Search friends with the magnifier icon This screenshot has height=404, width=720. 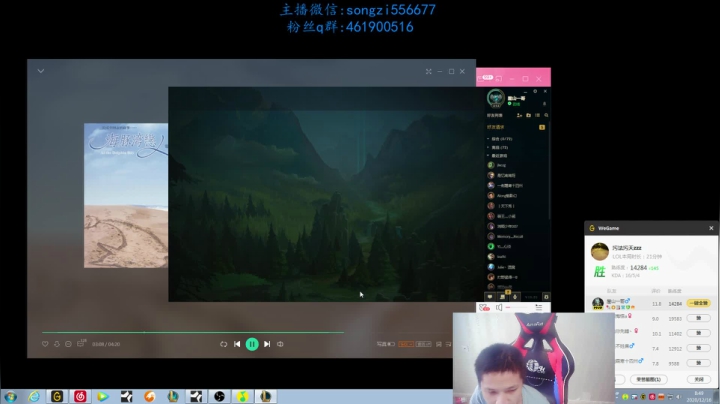point(546,115)
